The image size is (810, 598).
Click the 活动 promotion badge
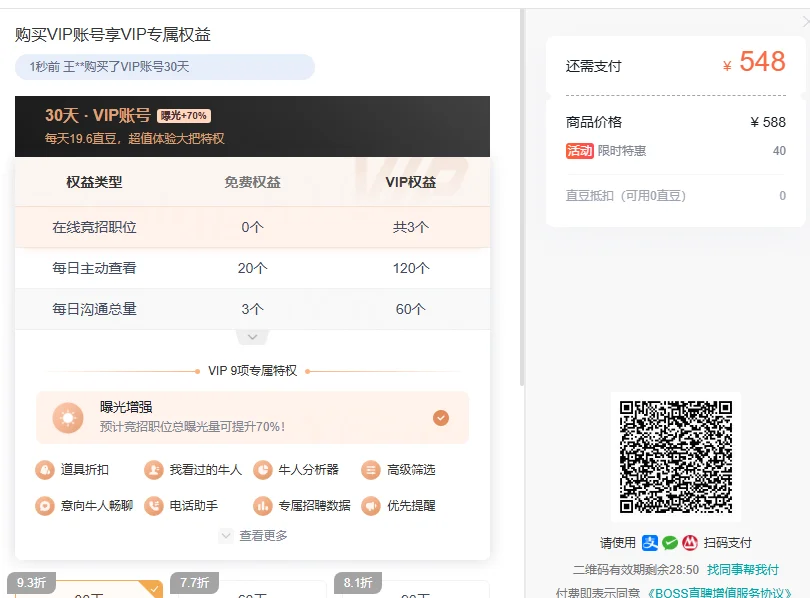(580, 151)
